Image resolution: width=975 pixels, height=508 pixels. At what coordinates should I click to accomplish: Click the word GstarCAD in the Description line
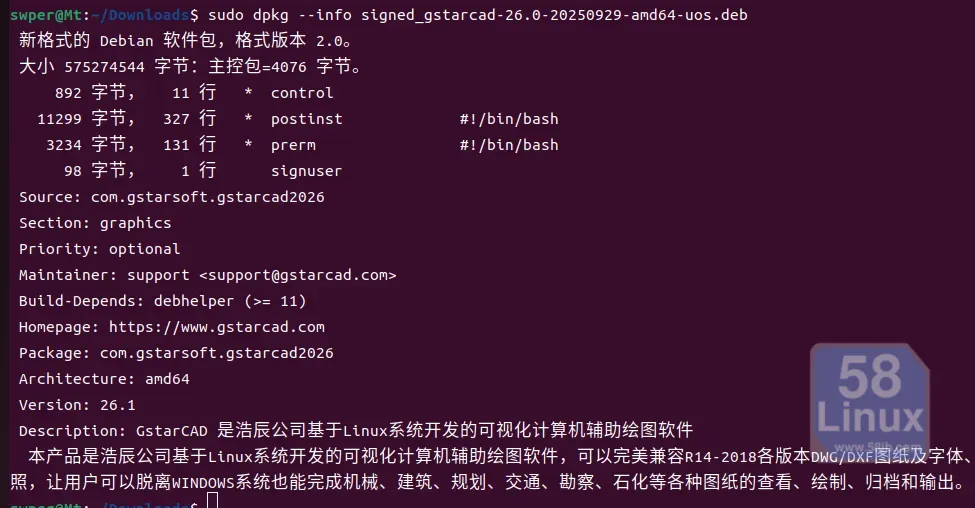click(x=171, y=431)
